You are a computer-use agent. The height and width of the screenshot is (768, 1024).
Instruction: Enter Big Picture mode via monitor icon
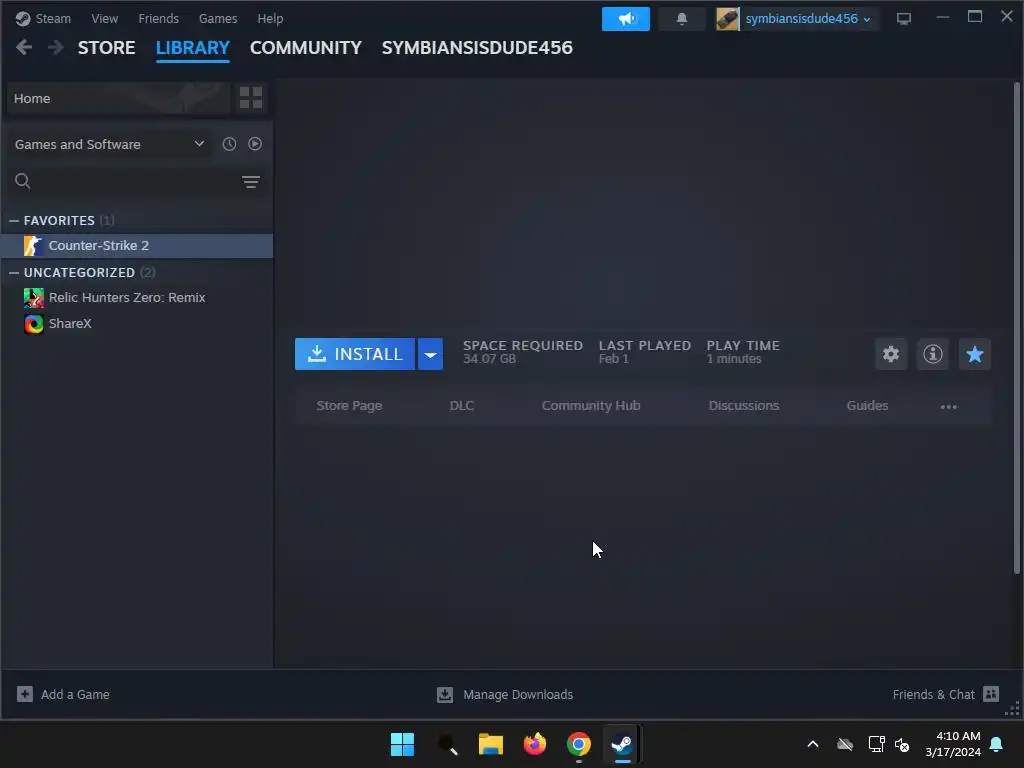(903, 19)
